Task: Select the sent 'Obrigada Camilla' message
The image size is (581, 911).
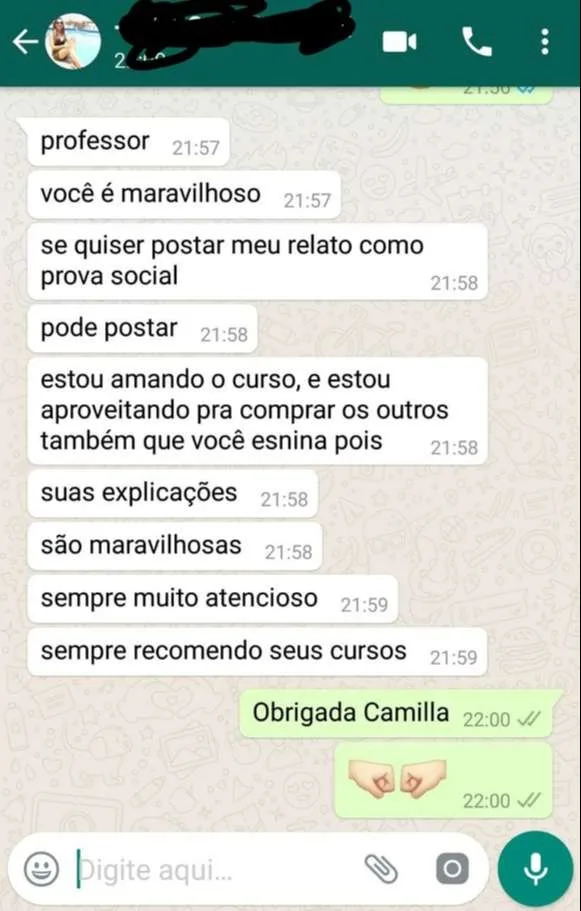Action: [401, 714]
